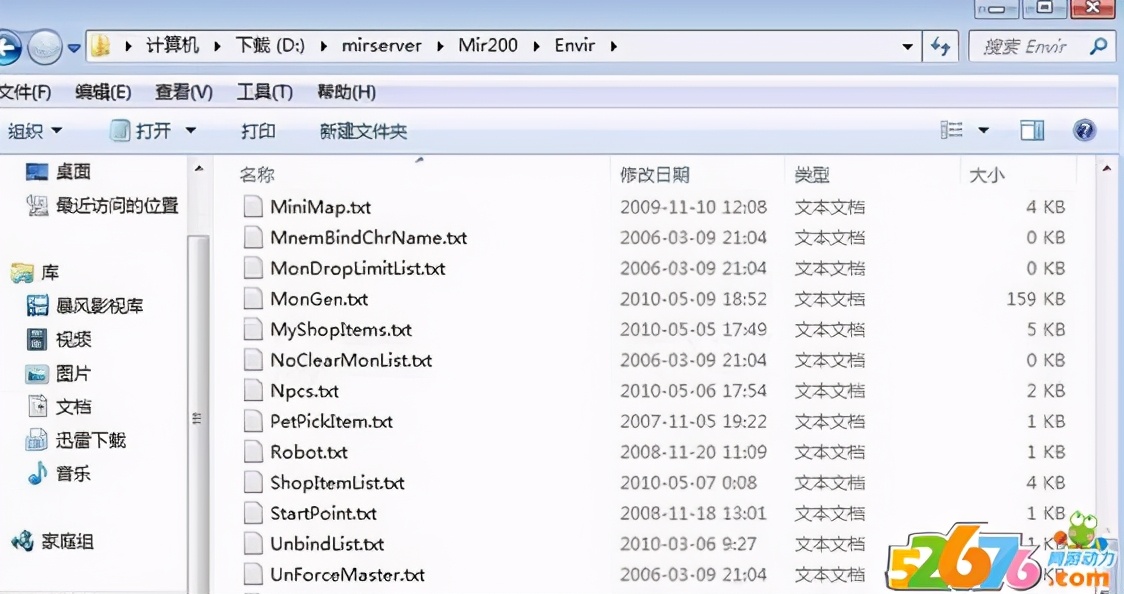Select the MonDropLimitList.txt file icon
The width and height of the screenshot is (1124, 594).
[x=253, y=269]
